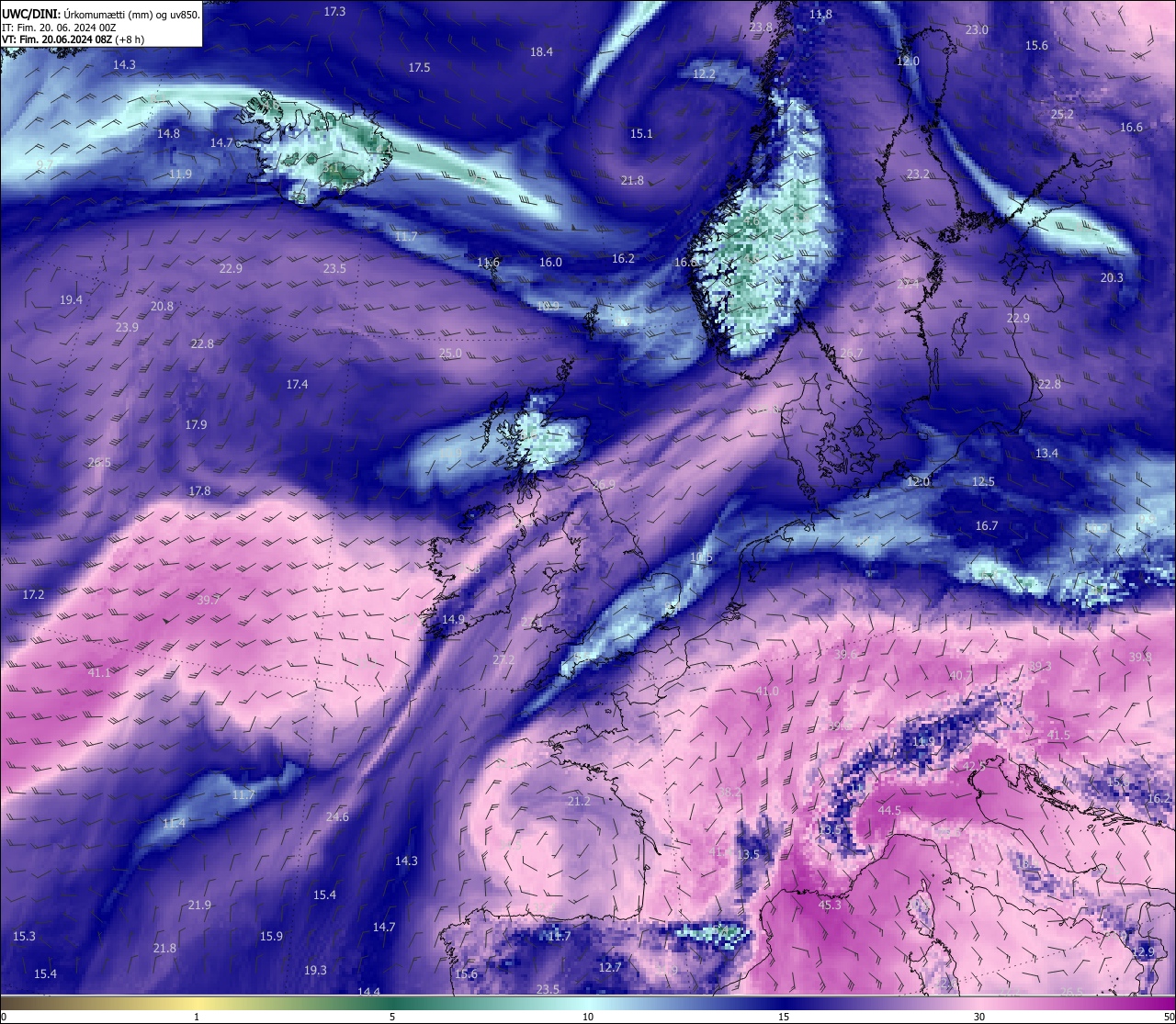Click the 50 tick on the color scale
1176x1024 pixels.
point(1168,1017)
